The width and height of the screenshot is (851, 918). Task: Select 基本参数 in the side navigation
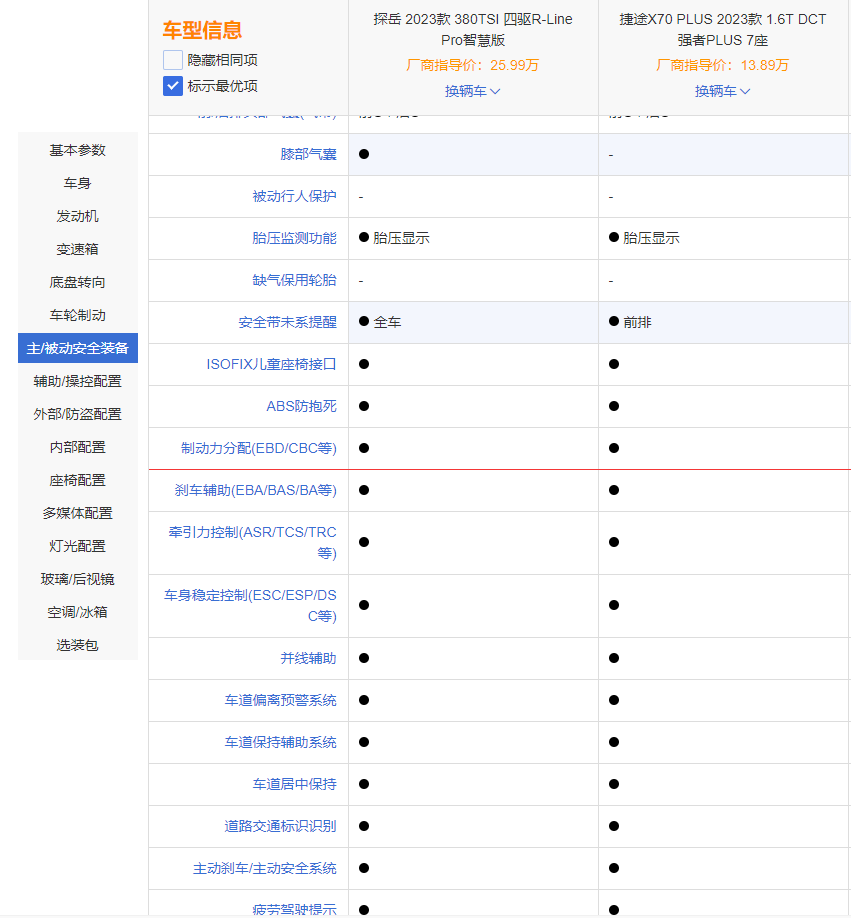[x=78, y=150]
